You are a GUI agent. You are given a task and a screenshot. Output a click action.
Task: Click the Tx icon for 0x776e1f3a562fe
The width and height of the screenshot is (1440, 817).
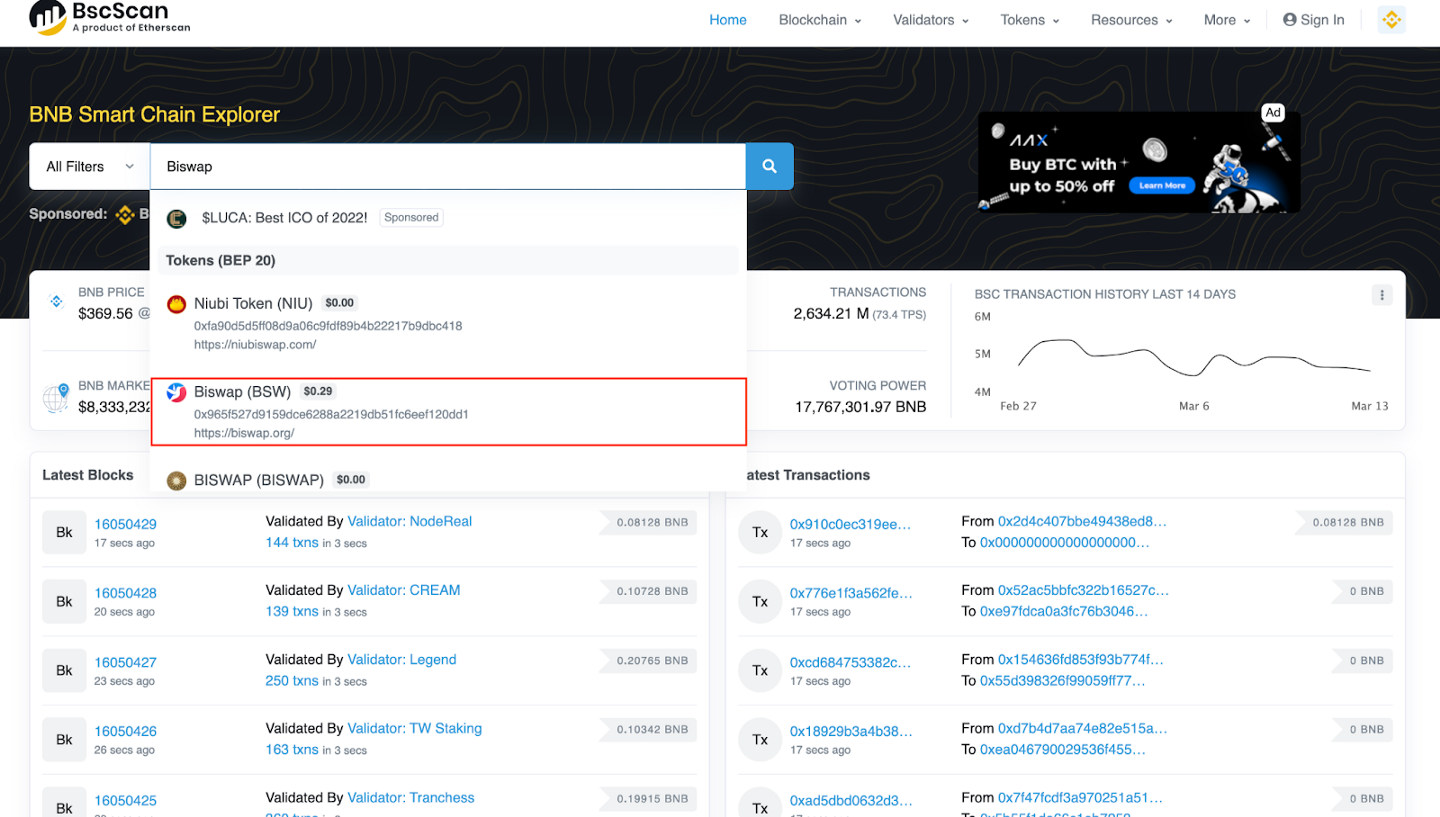point(760,601)
